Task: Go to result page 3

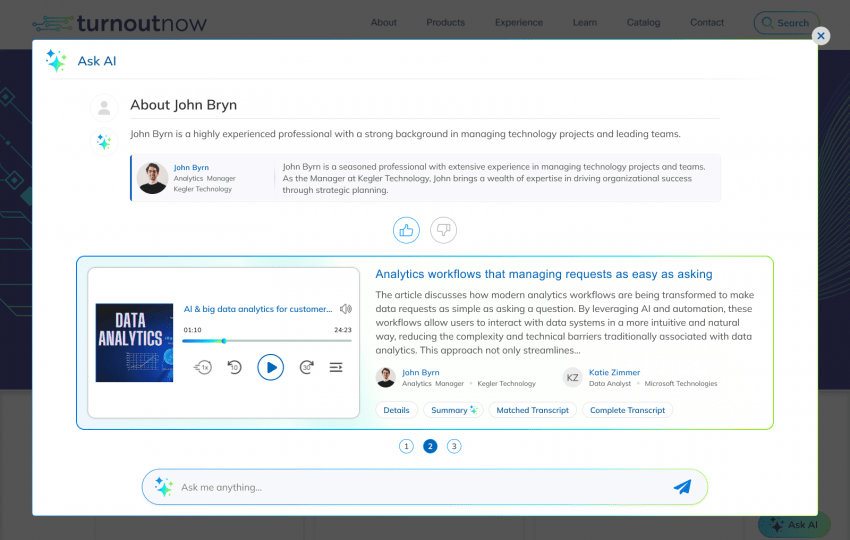Action: 454,446
